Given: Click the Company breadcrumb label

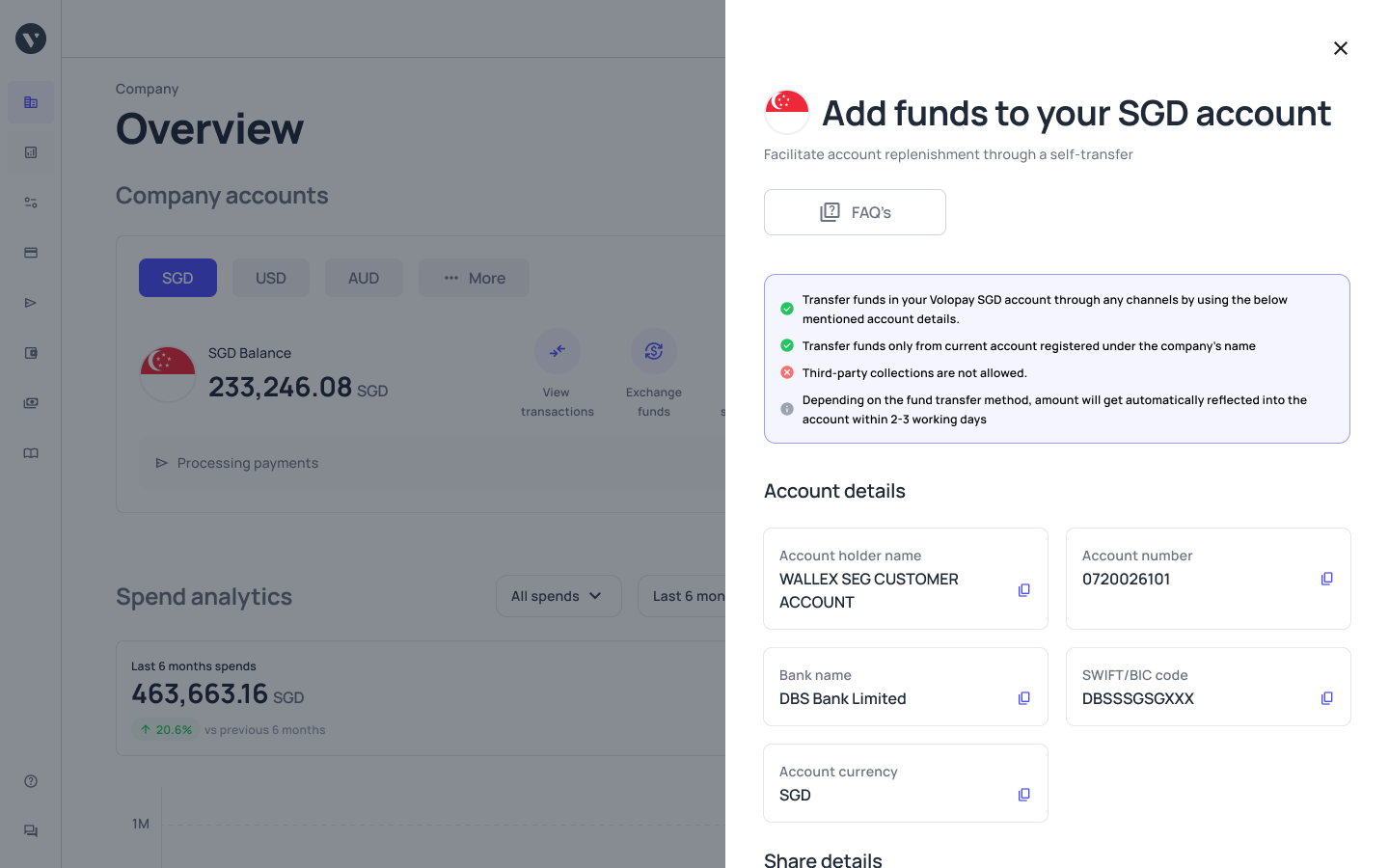Looking at the screenshot, I should click(x=147, y=89).
